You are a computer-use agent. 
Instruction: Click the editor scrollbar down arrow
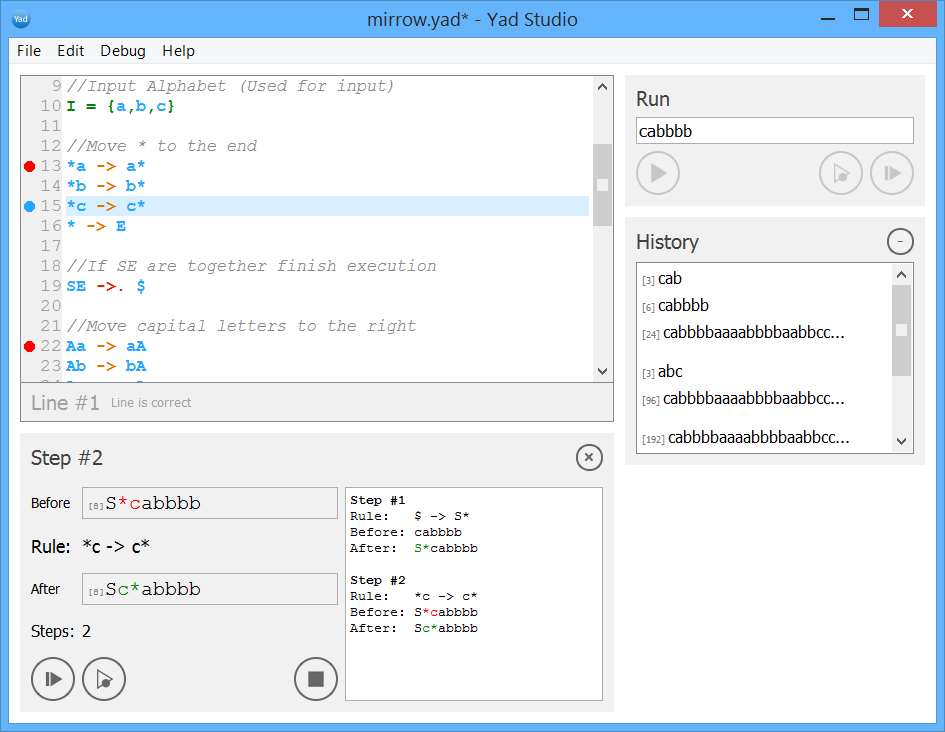602,370
